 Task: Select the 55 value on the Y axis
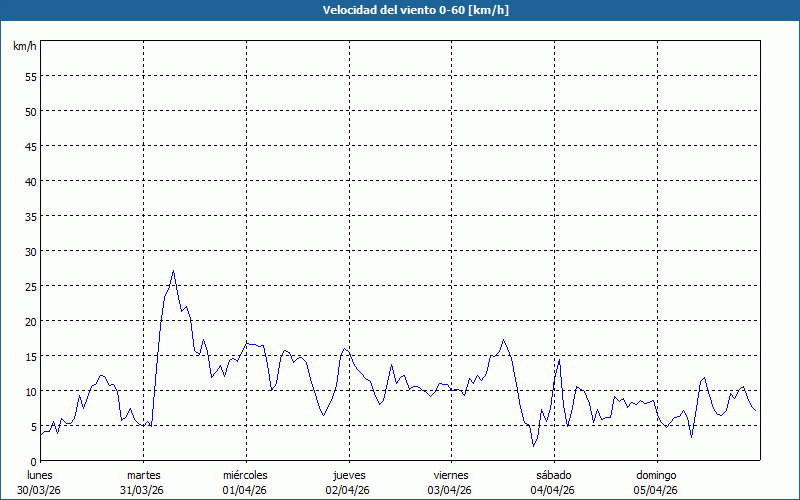pos(30,76)
